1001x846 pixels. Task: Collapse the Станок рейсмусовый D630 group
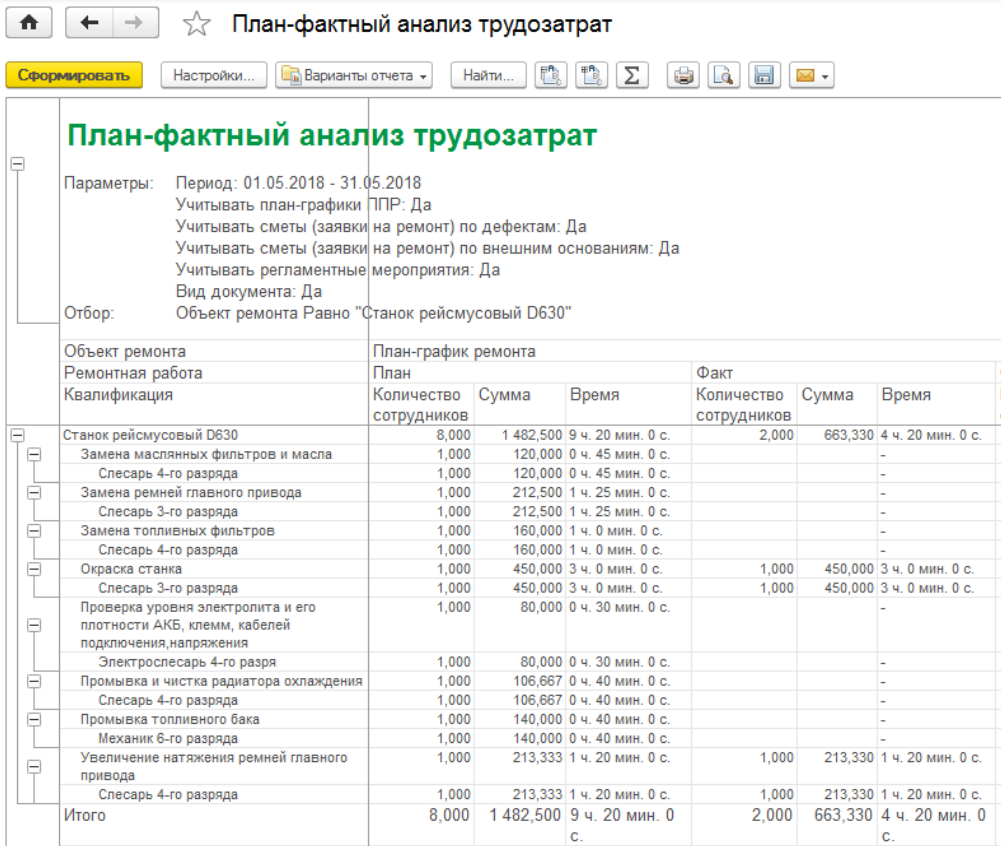[x=18, y=435]
